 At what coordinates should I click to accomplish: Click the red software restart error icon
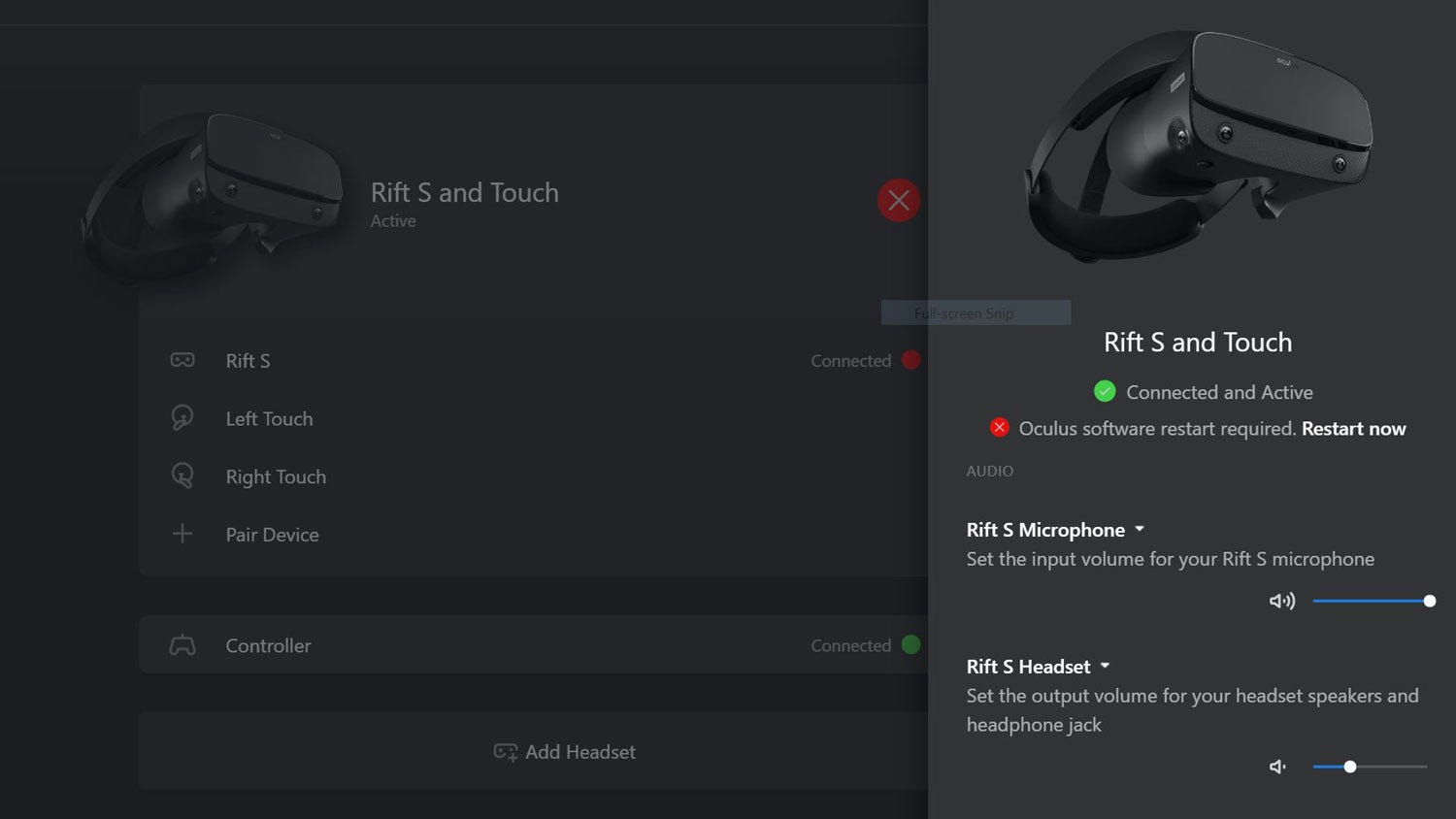999,427
